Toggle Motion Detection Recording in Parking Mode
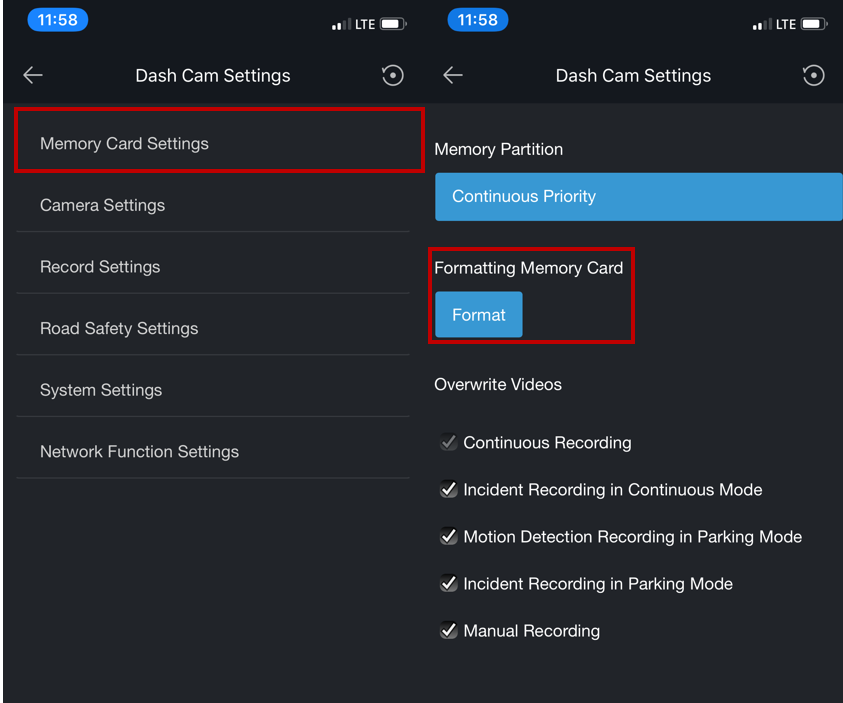The image size is (843, 703). click(x=448, y=536)
